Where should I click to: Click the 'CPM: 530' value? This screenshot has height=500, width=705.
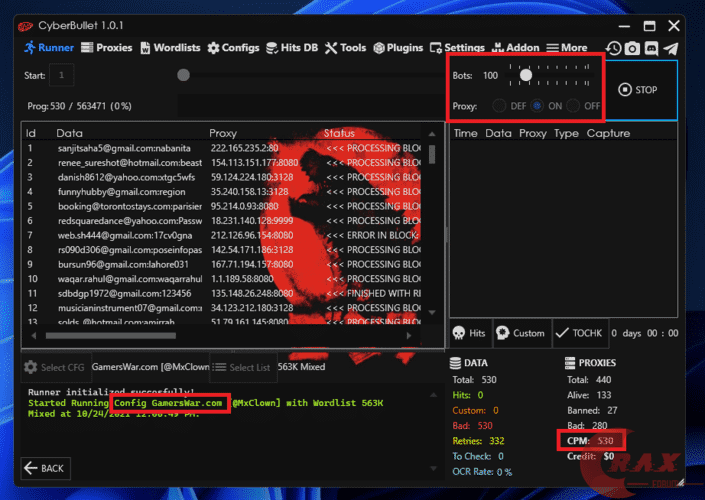click(x=590, y=441)
